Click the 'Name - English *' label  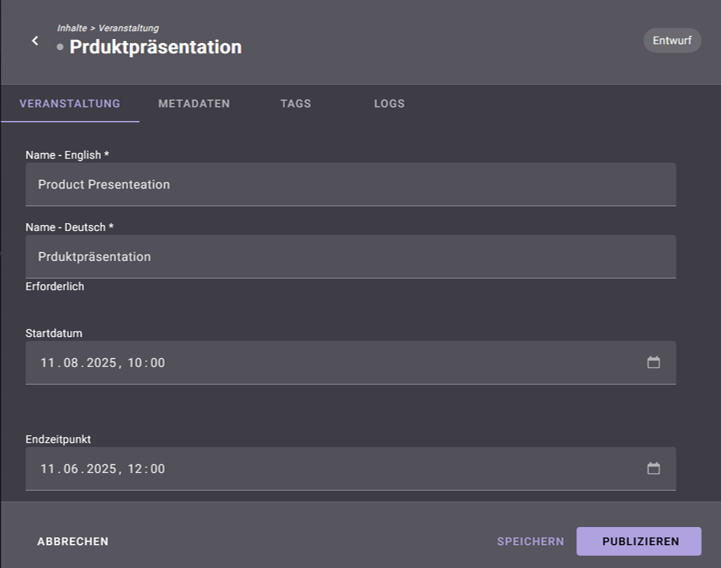(x=67, y=155)
